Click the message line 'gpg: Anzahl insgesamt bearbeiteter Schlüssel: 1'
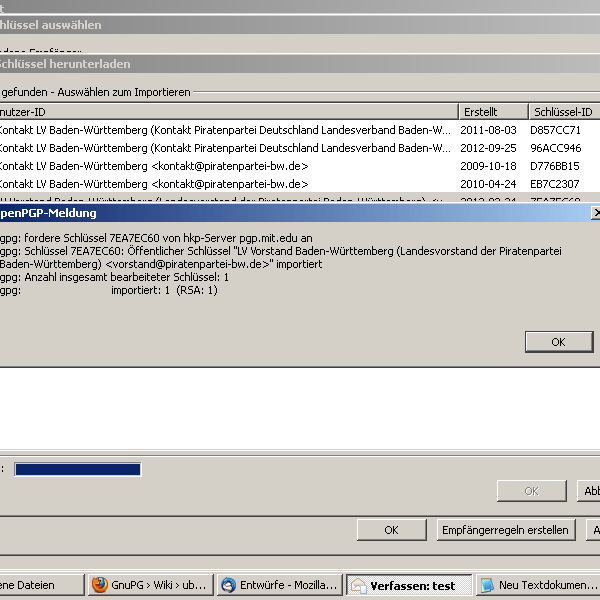The width and height of the screenshot is (600, 600). tap(114, 277)
